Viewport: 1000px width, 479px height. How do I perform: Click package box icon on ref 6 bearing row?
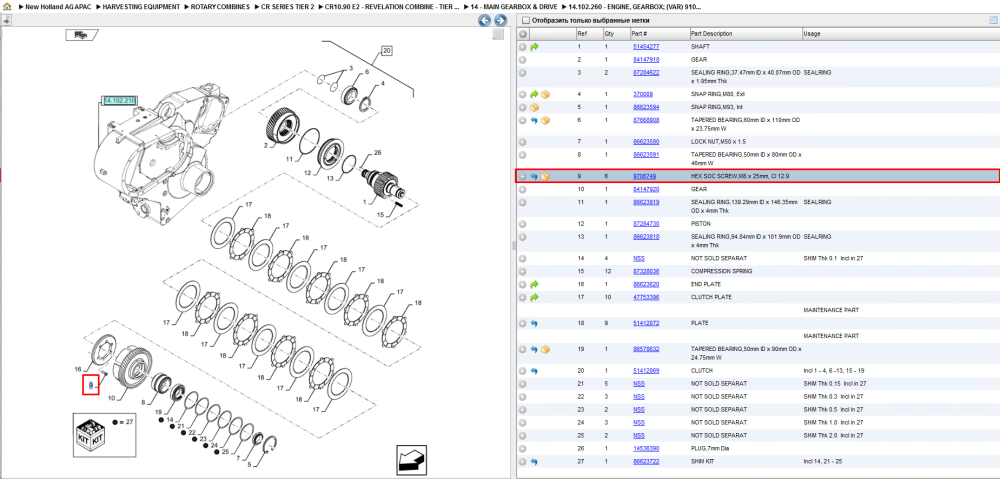coord(545,121)
